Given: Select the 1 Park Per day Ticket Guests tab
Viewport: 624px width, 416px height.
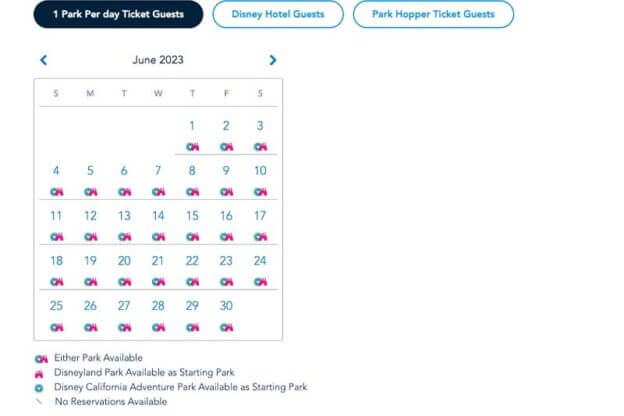Looking at the screenshot, I should click(117, 15).
